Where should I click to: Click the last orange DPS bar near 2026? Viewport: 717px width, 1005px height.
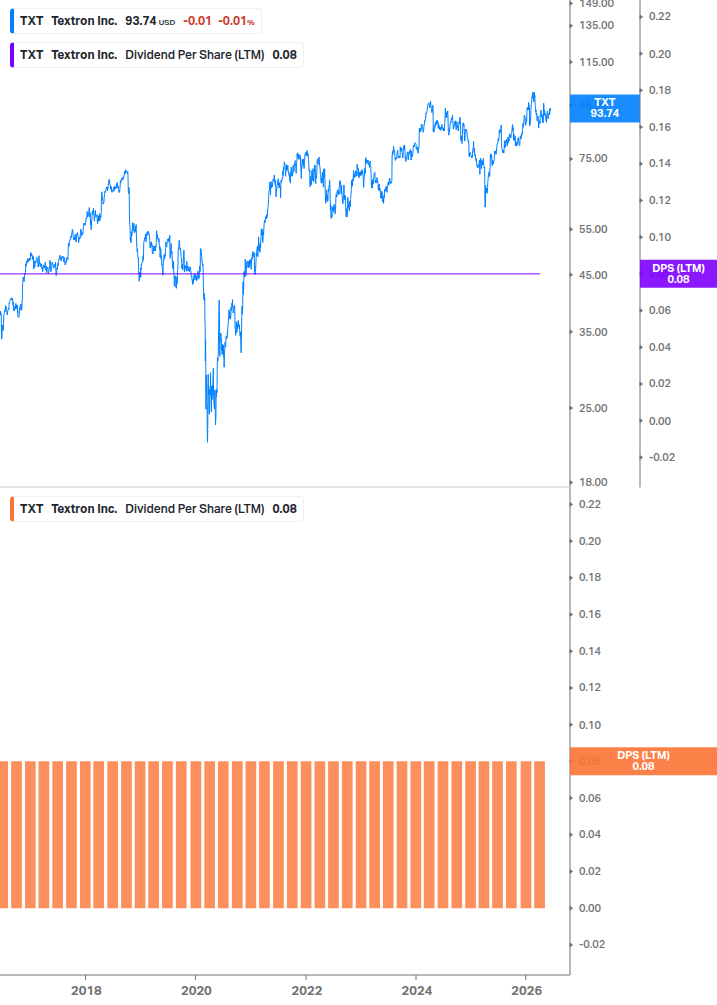coord(540,835)
